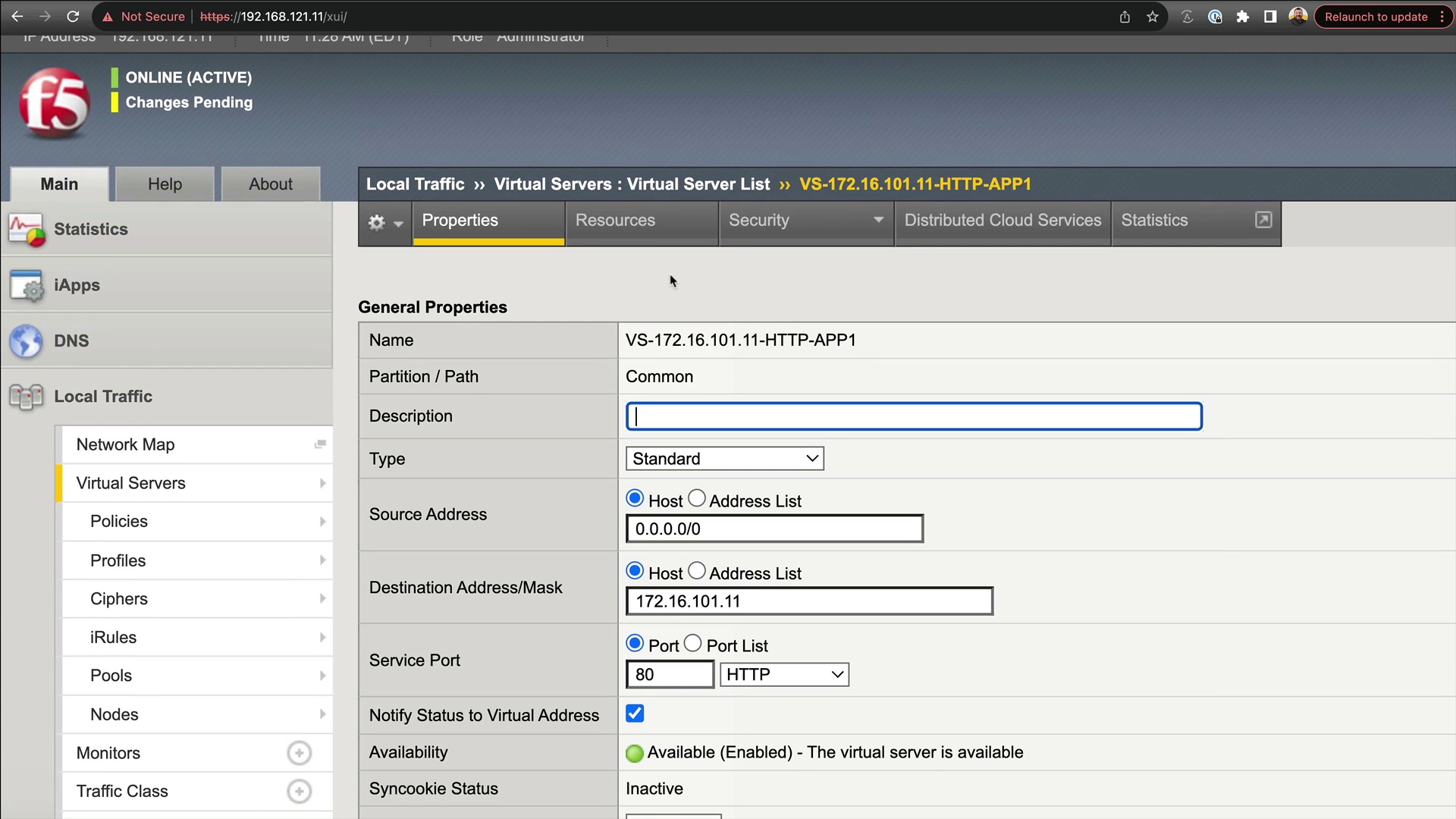Open the Local Traffic sidebar icon
1456x819 pixels.
coord(27,397)
